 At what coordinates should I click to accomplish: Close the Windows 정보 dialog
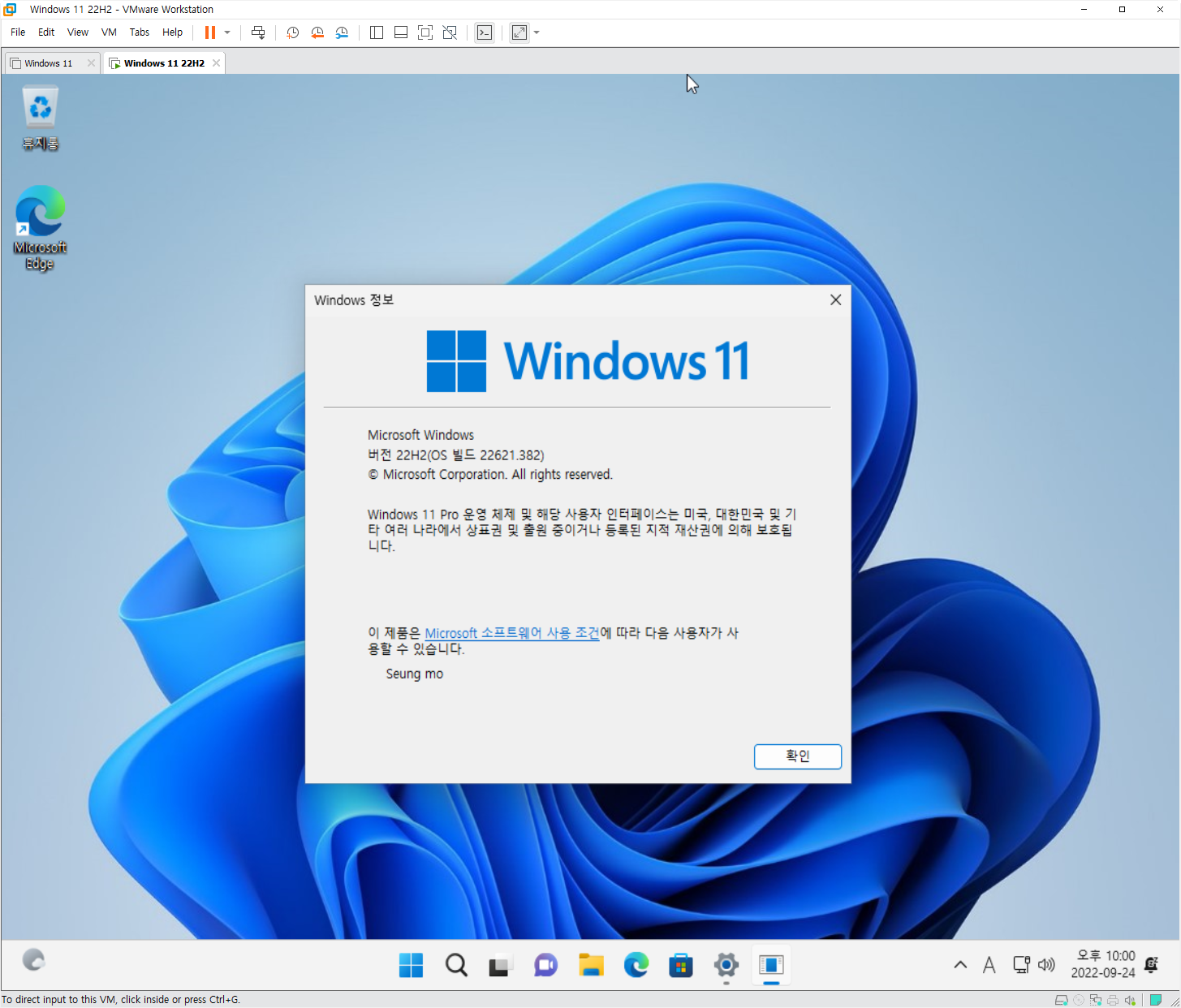click(835, 300)
